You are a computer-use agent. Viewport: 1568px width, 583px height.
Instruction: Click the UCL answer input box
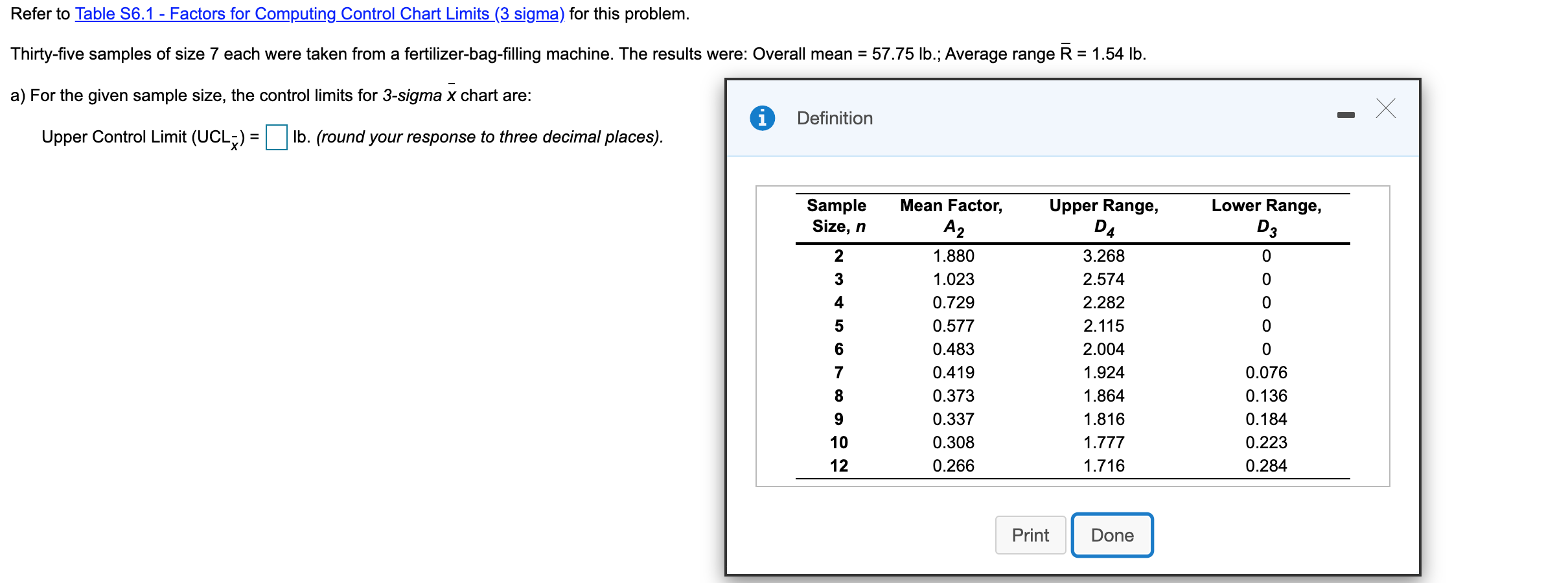pos(277,137)
